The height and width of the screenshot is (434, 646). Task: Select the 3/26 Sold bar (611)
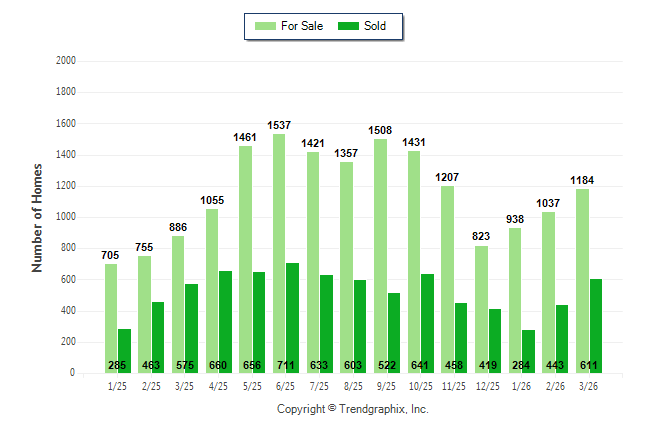(x=596, y=320)
